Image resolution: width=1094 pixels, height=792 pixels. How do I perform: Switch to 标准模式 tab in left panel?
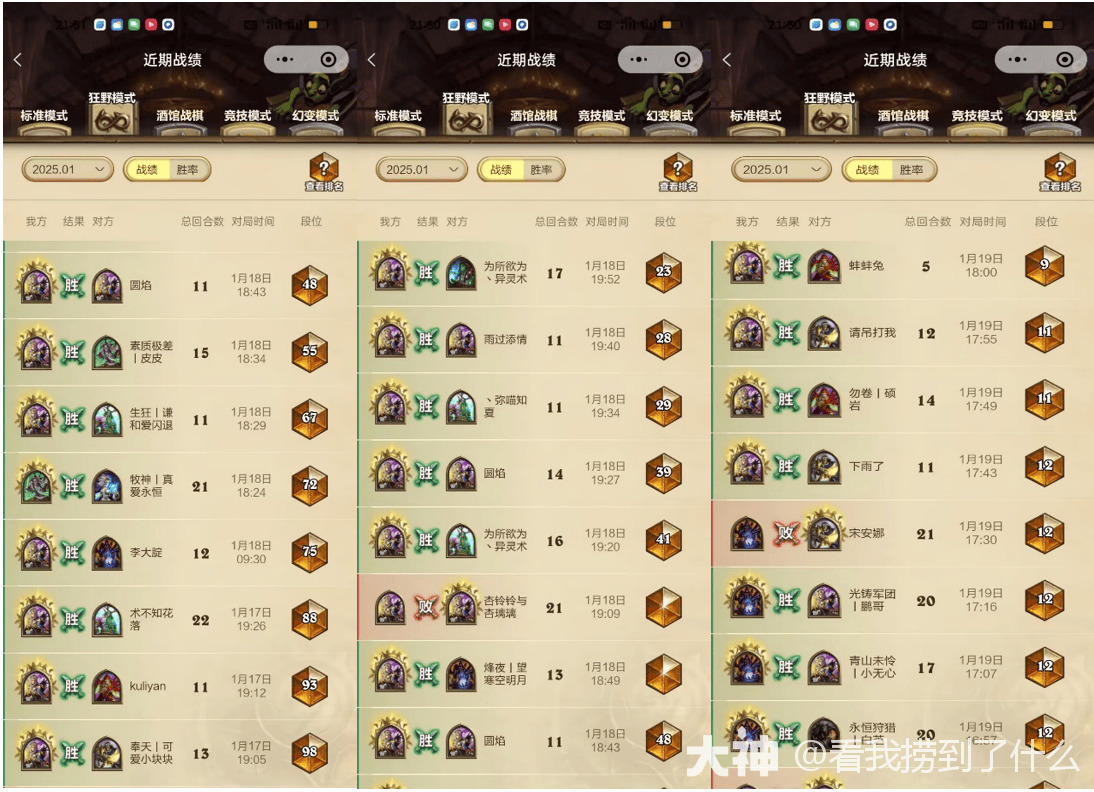click(x=44, y=117)
